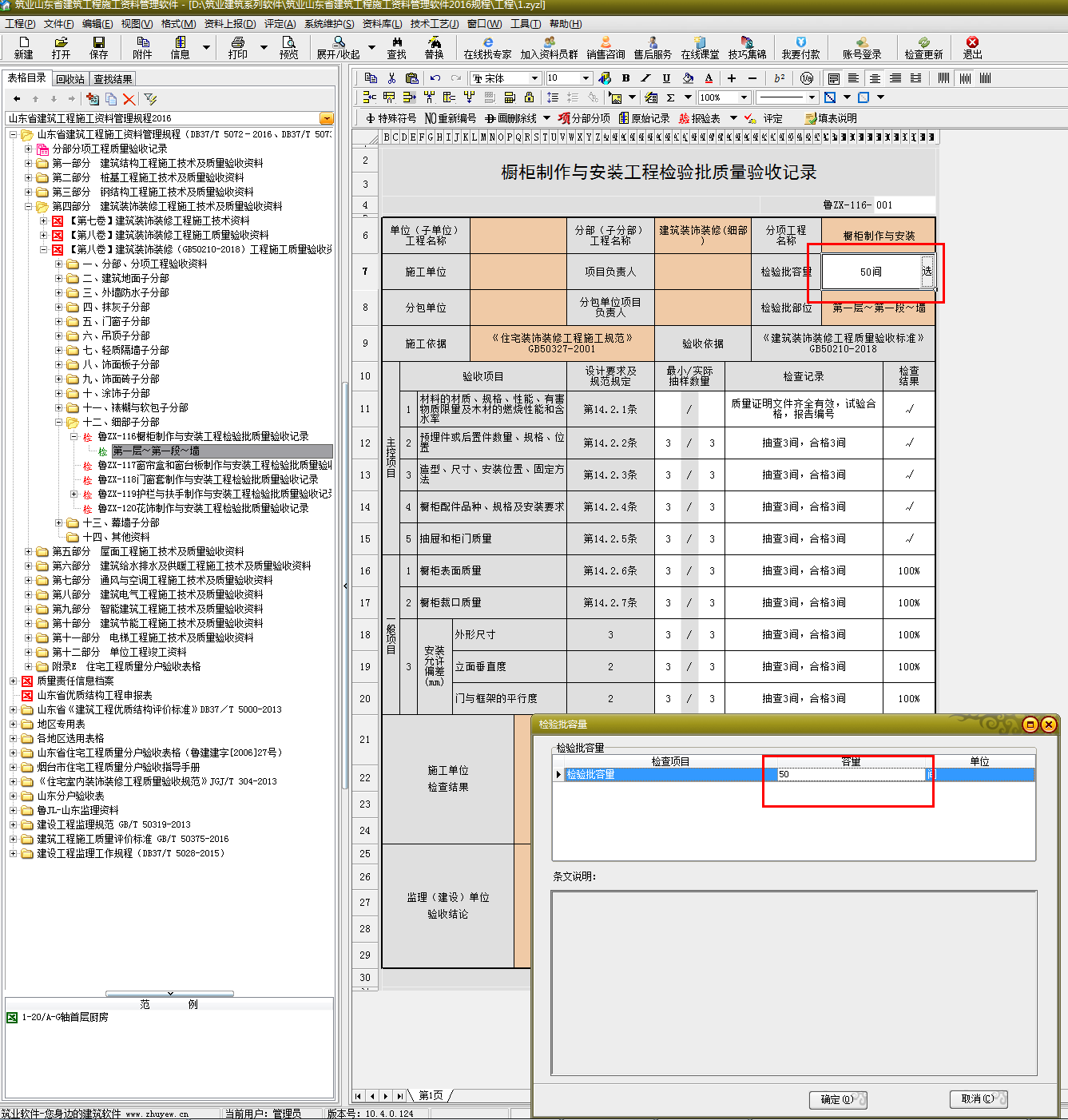The height and width of the screenshot is (1120, 1068).
Task: Insert 特殊符号 special symbol
Action: 391,118
